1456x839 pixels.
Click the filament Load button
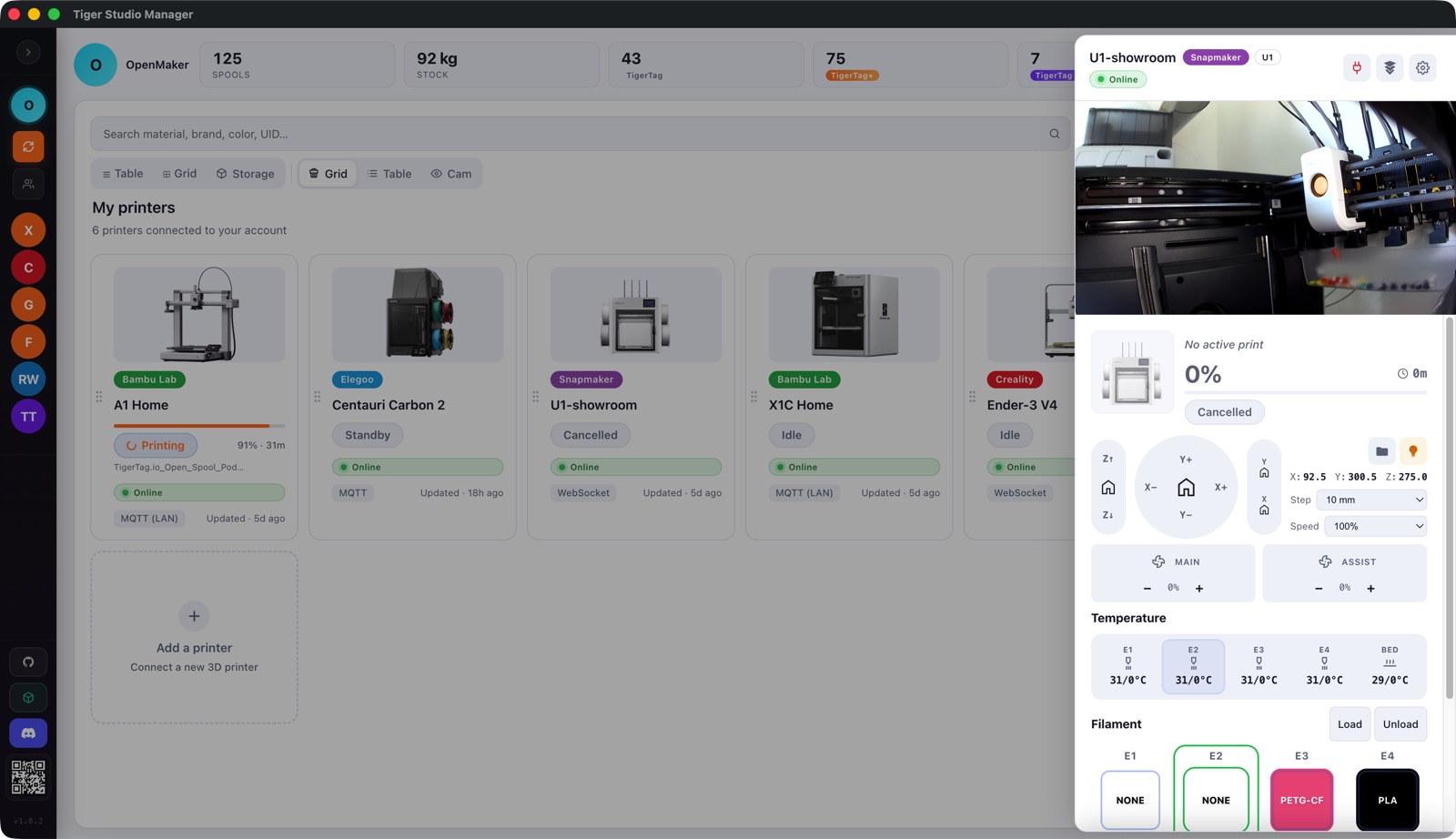coord(1350,724)
